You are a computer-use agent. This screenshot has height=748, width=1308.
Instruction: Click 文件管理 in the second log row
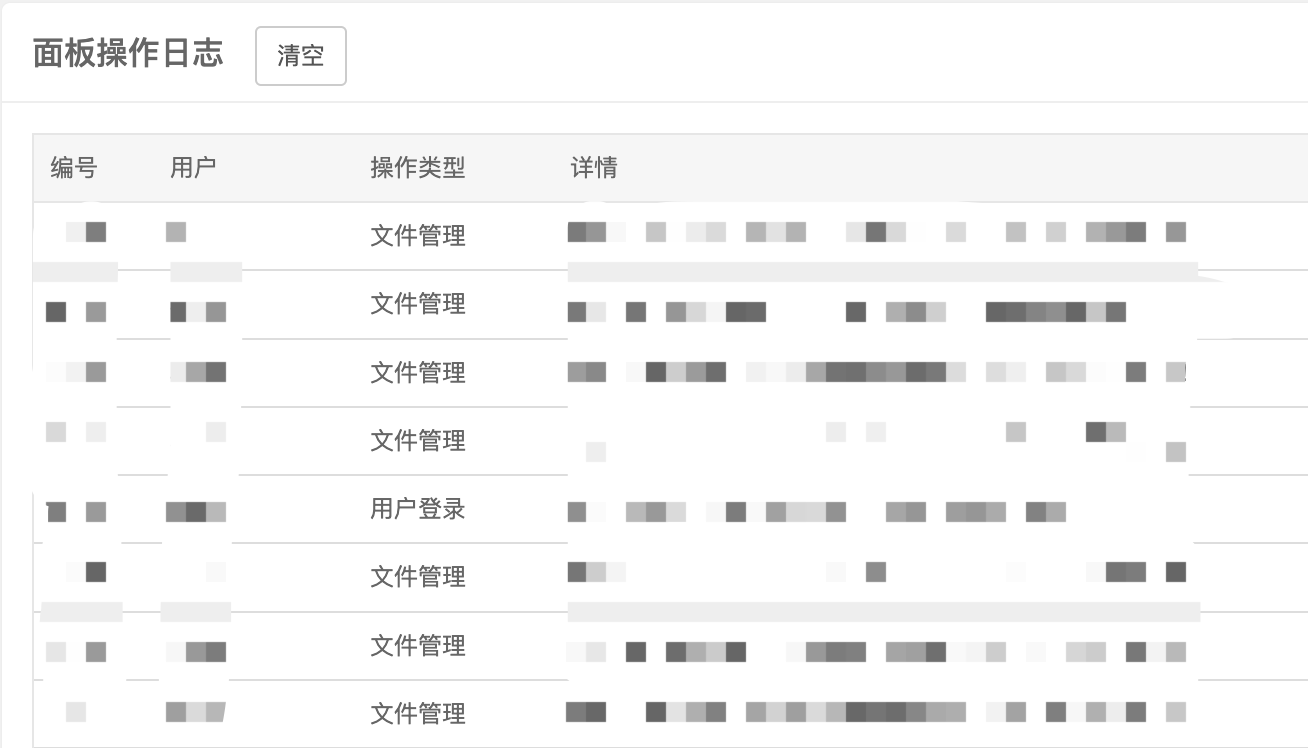tap(418, 304)
